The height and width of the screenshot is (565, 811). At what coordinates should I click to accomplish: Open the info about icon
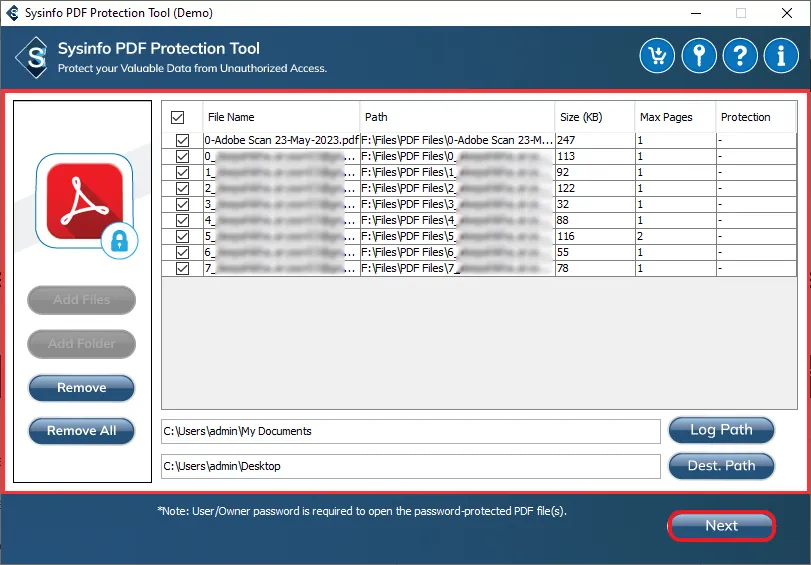(x=780, y=56)
